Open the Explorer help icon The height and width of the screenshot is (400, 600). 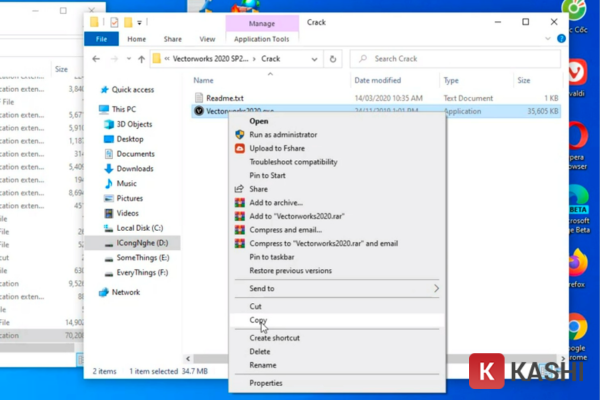[561, 38]
